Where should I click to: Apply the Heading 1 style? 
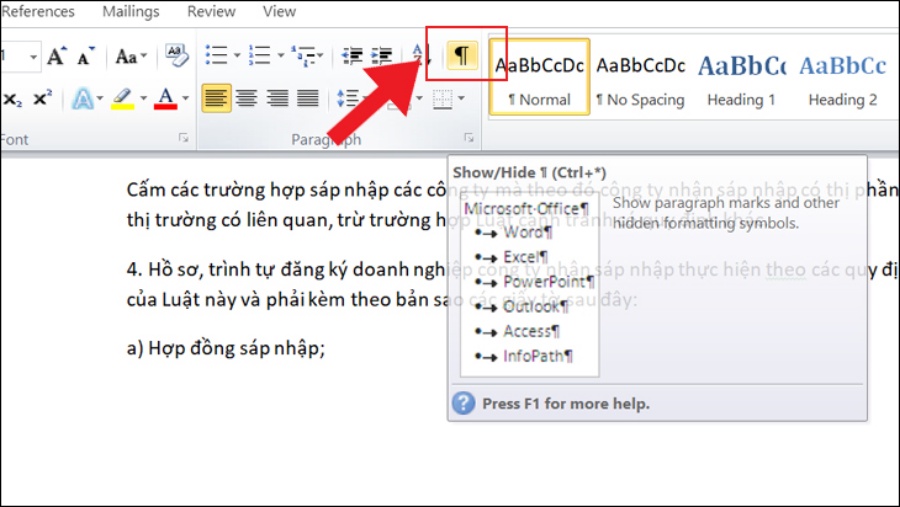741,79
